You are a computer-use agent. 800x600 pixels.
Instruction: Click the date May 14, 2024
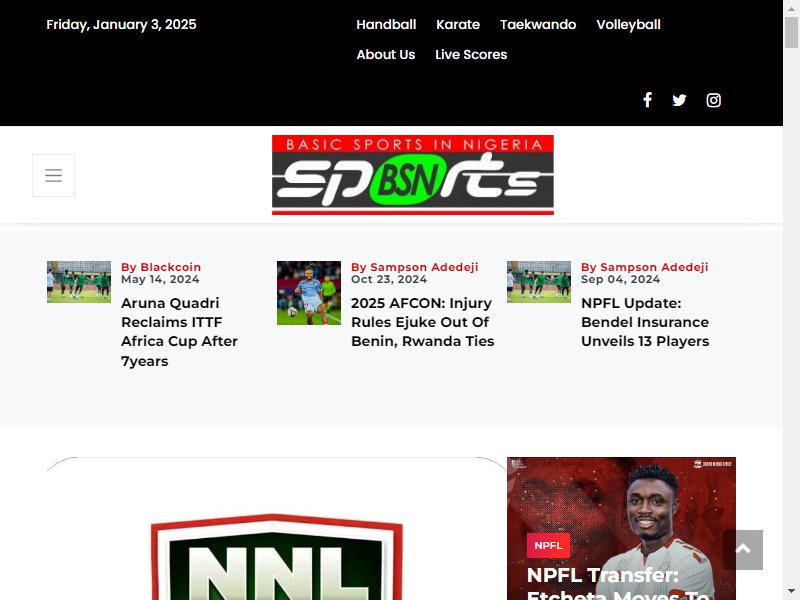pyautogui.click(x=160, y=279)
